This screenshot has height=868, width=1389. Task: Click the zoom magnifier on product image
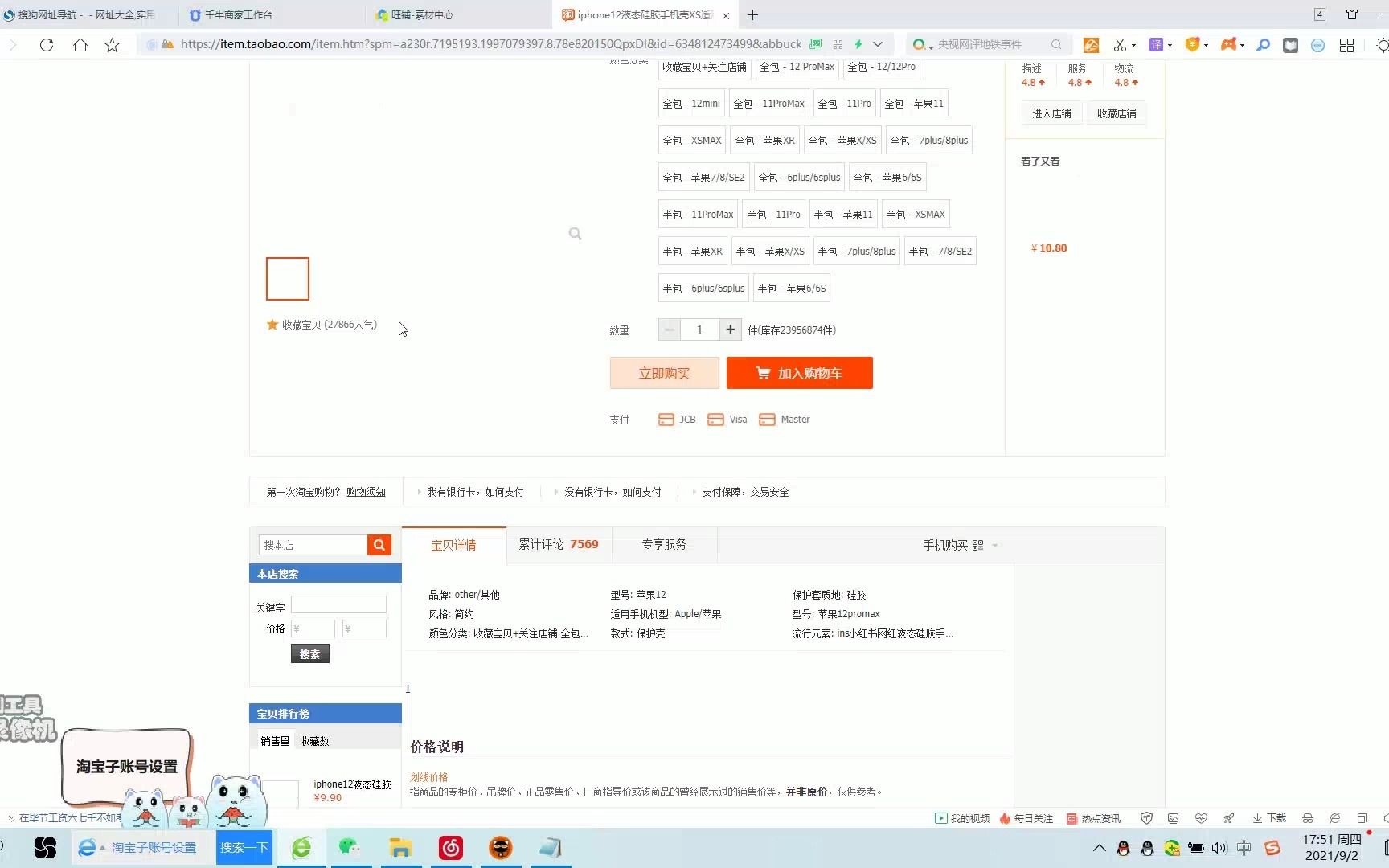575,233
